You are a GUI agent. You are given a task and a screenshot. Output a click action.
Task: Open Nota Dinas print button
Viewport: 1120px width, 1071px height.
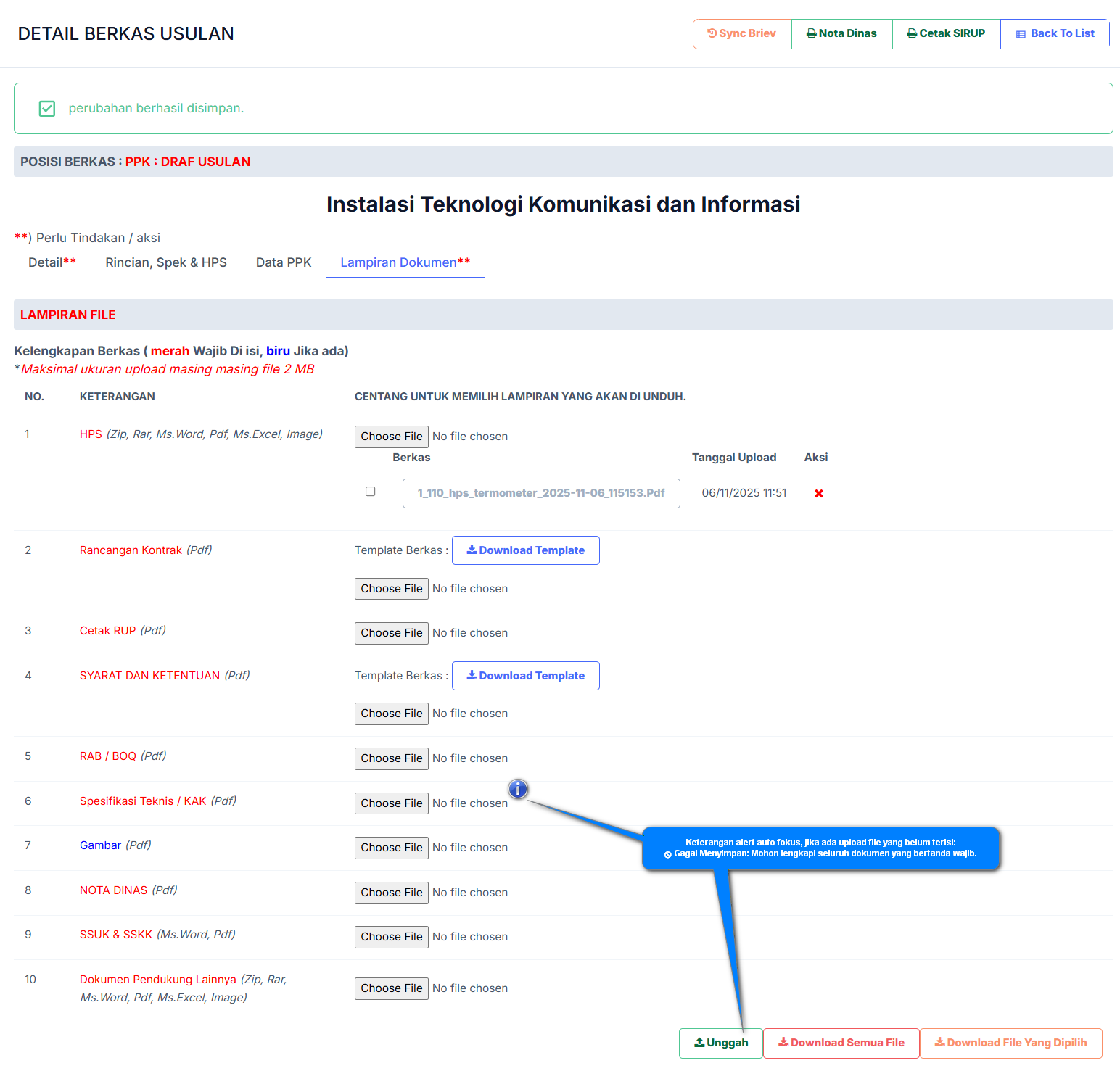841,33
